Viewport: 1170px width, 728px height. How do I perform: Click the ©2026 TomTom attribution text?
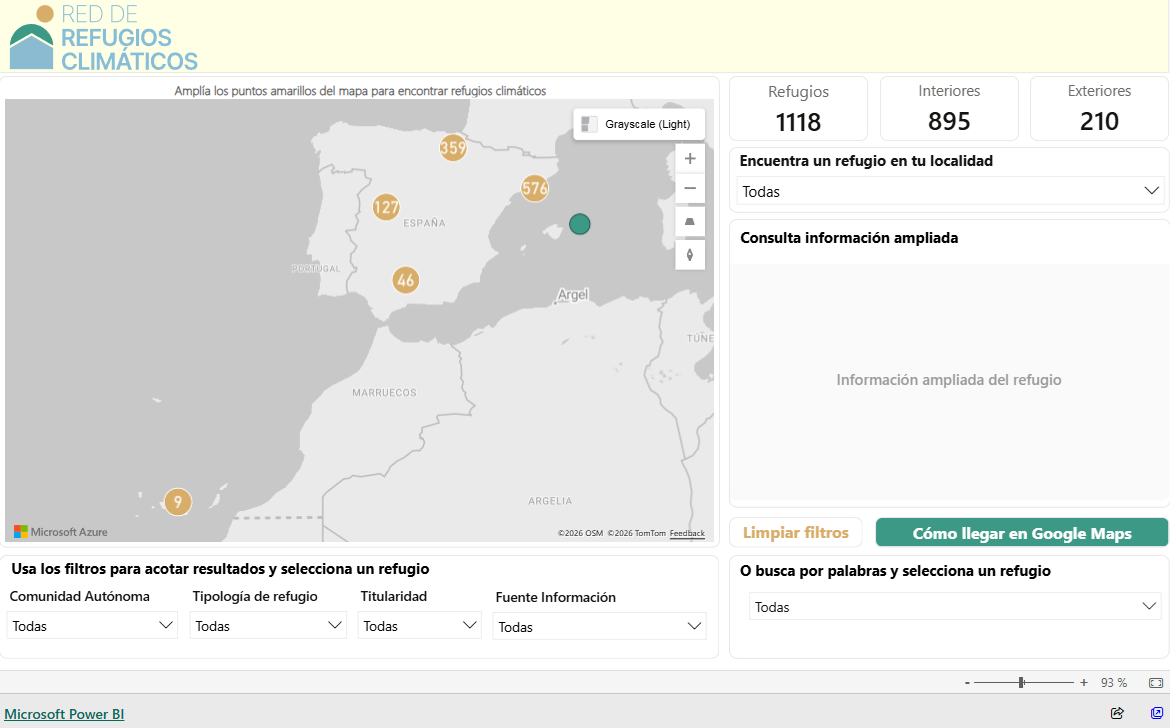[x=636, y=533]
